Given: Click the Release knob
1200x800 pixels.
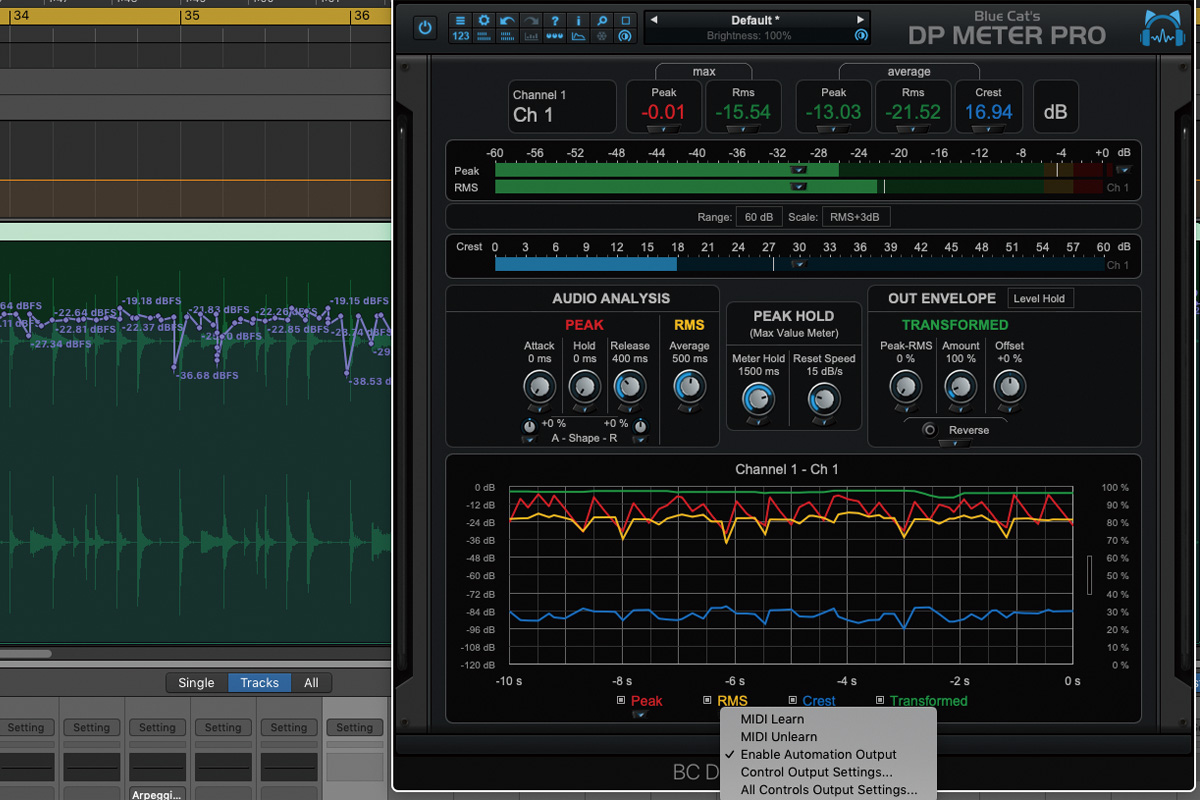Looking at the screenshot, I should (x=629, y=386).
